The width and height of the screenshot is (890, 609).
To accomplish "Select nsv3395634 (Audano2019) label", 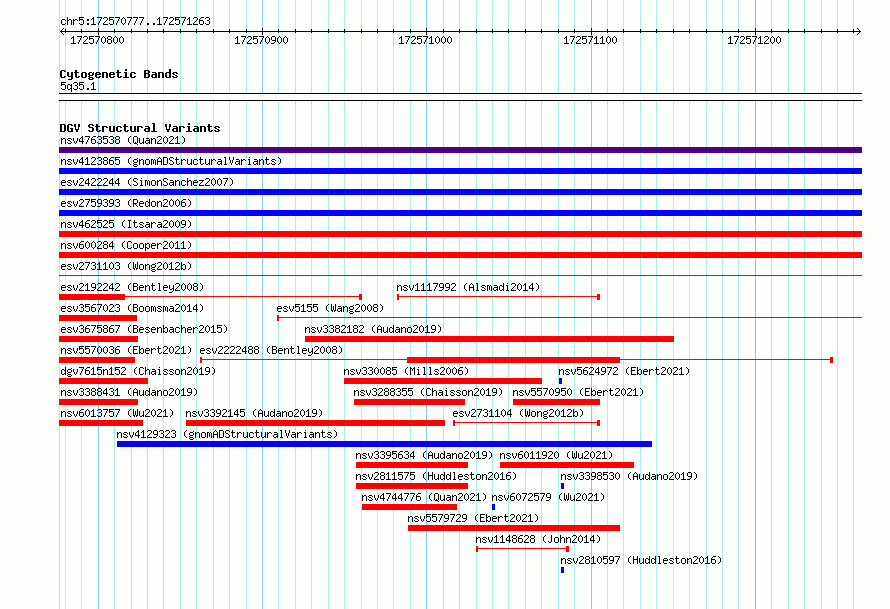I will [x=424, y=455].
